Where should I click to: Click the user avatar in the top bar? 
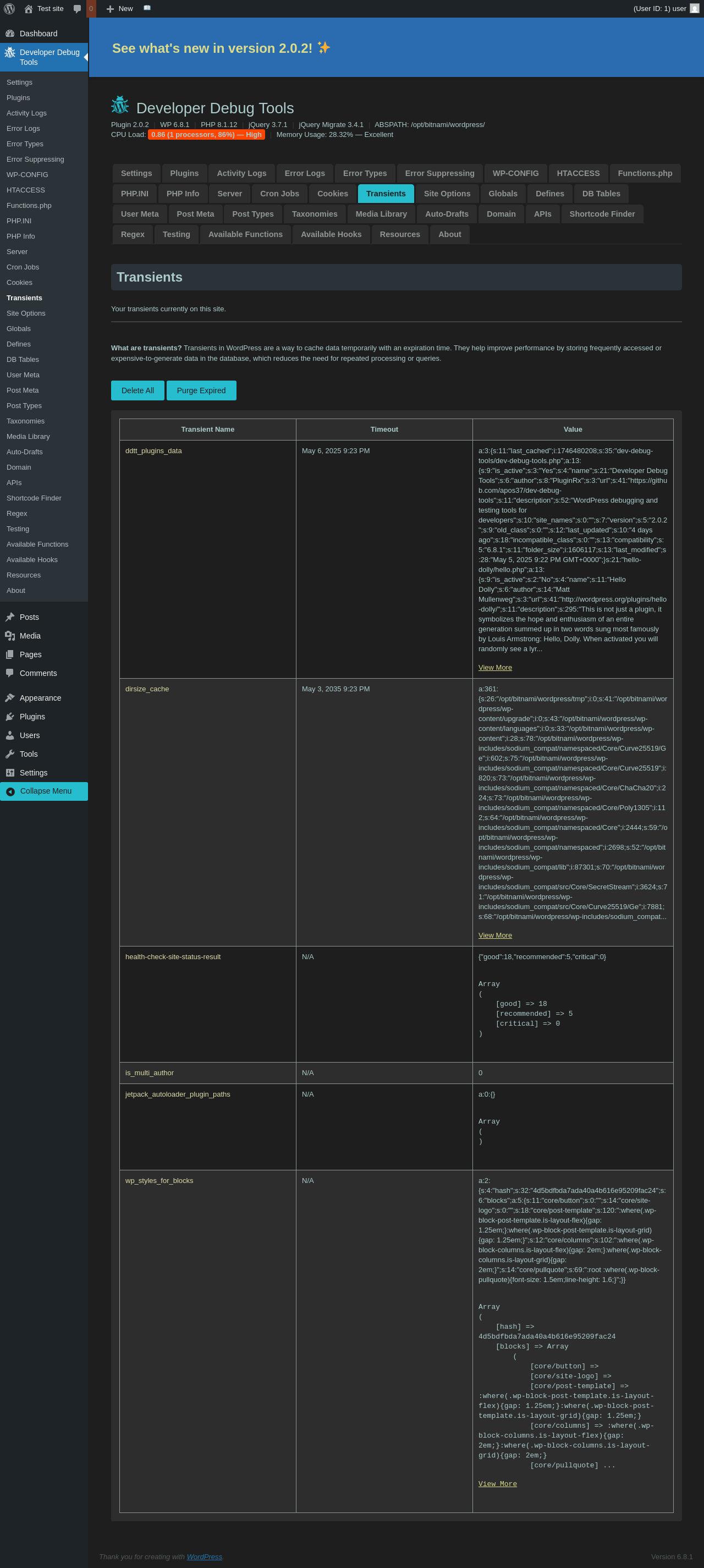(694, 8)
